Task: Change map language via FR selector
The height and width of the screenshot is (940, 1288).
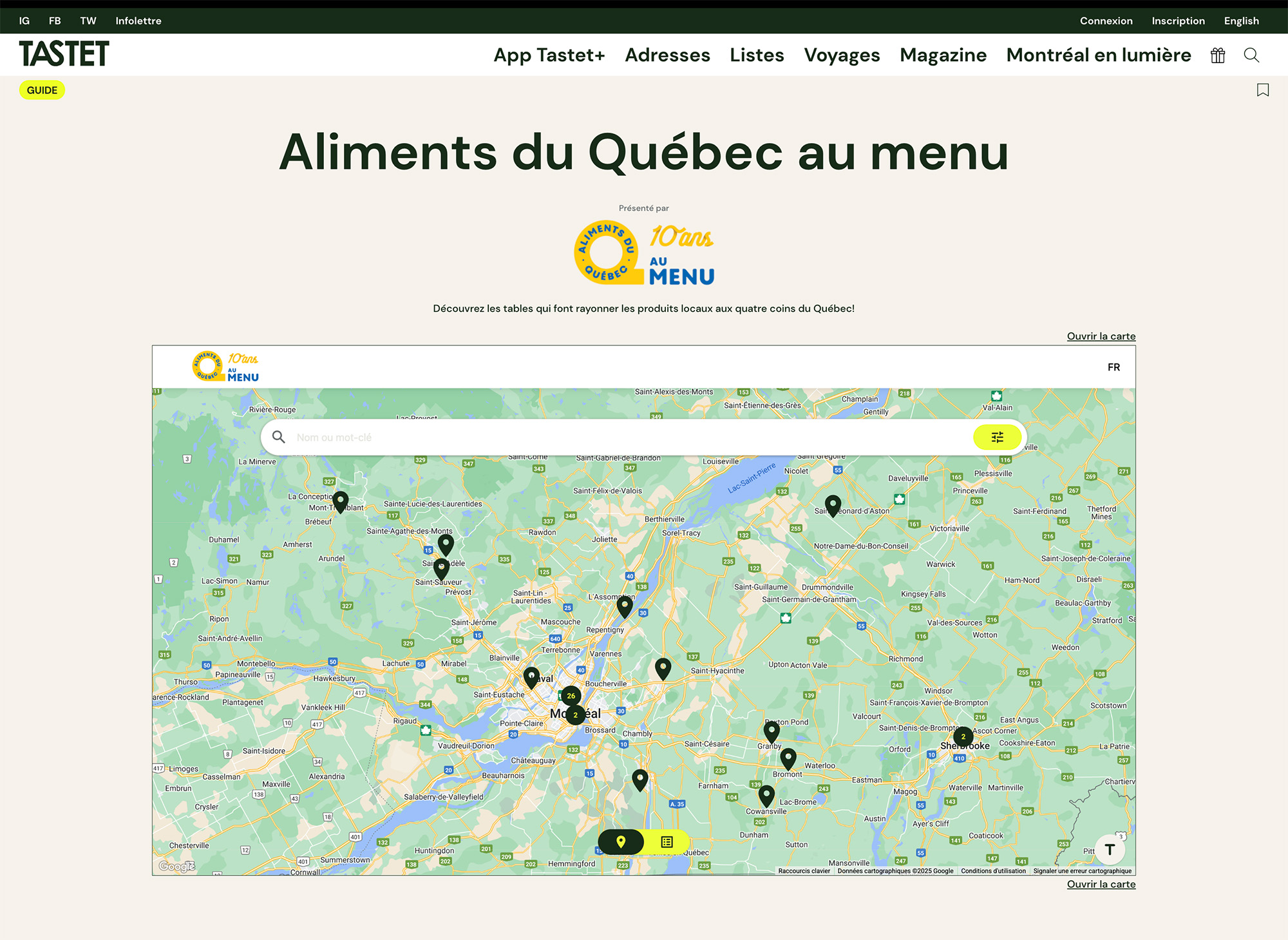Action: [1113, 367]
